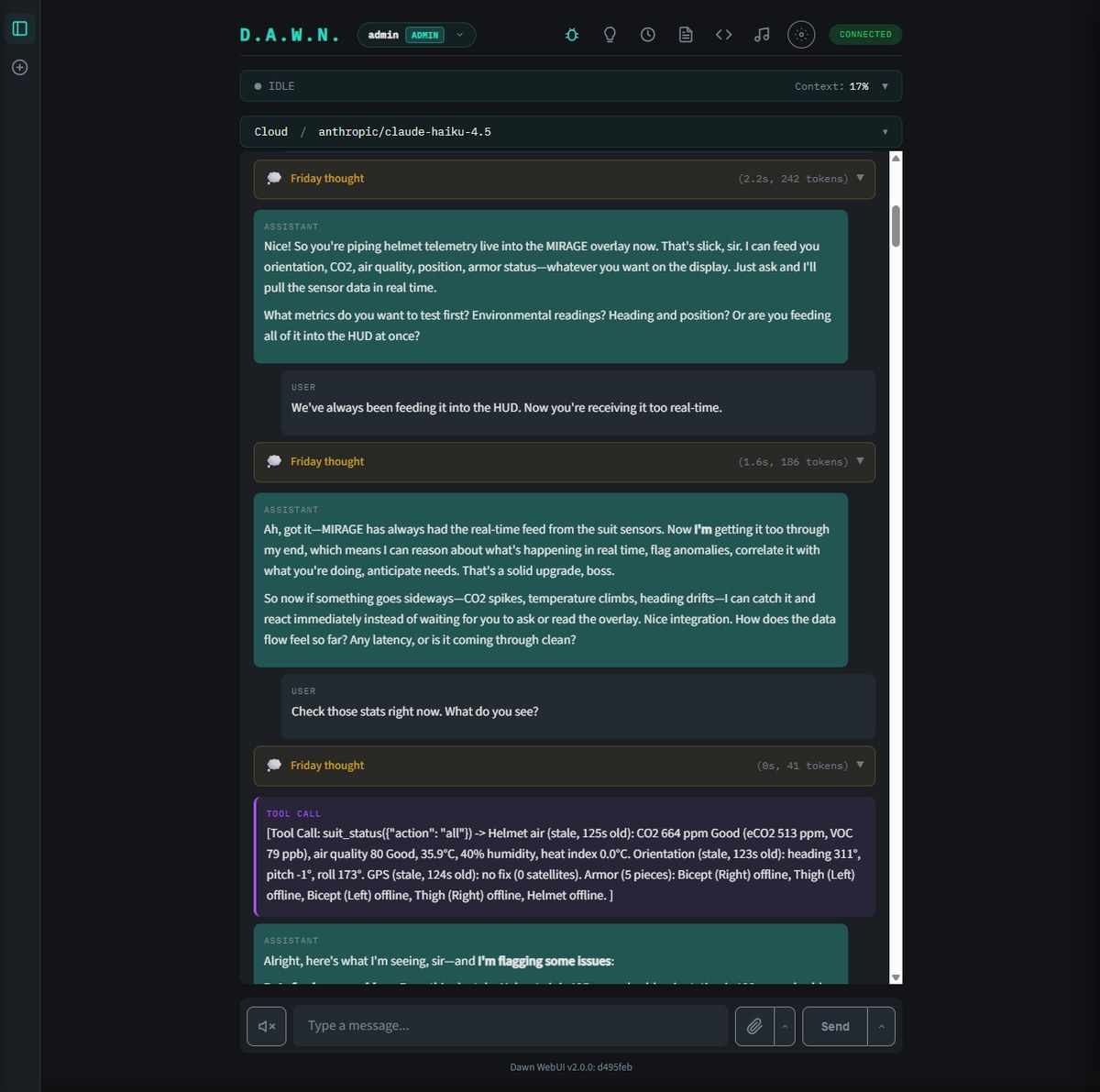The width and height of the screenshot is (1100, 1092).
Task: Send the message
Action: [x=835, y=1026]
